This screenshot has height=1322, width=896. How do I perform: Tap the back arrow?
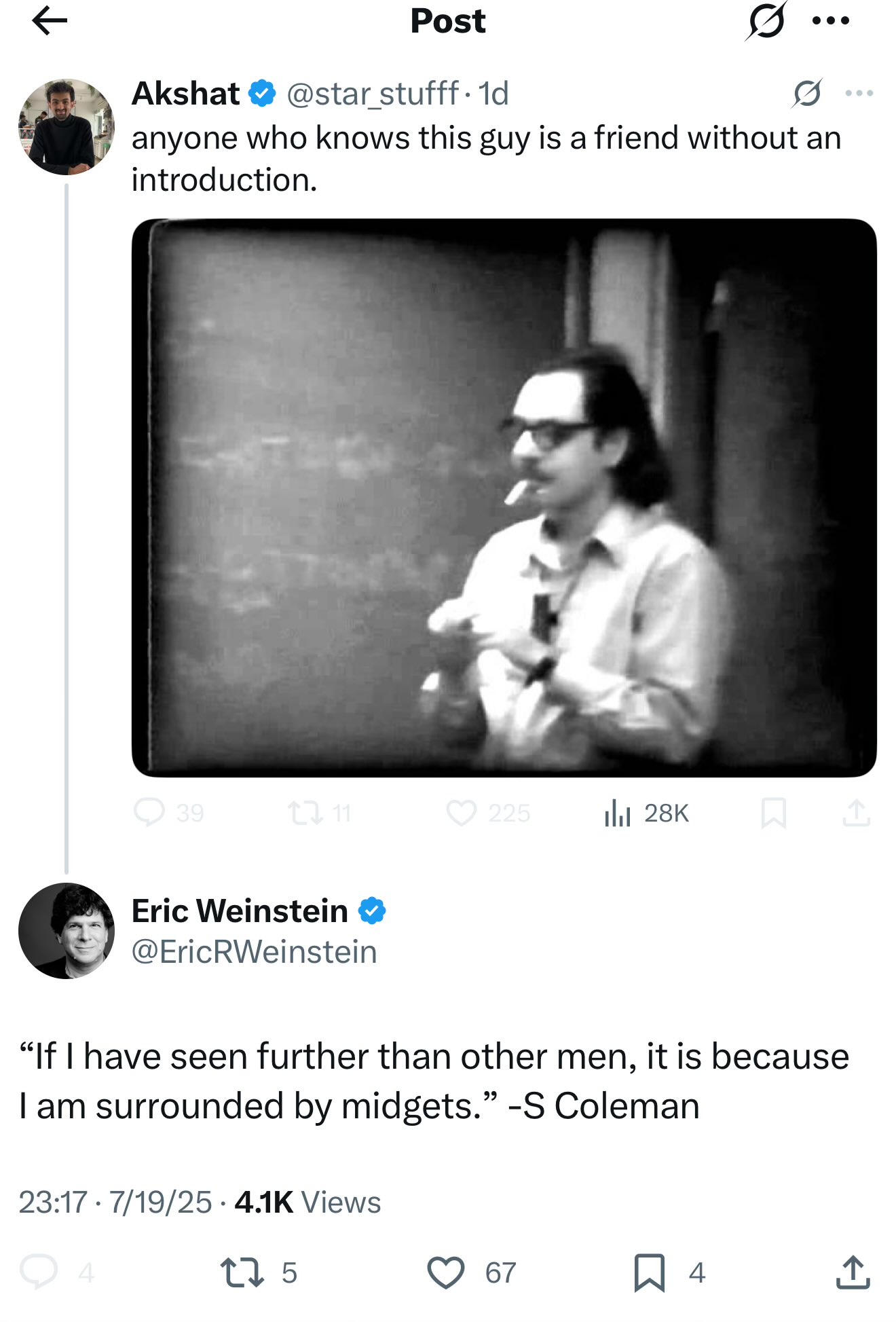tap(50, 22)
